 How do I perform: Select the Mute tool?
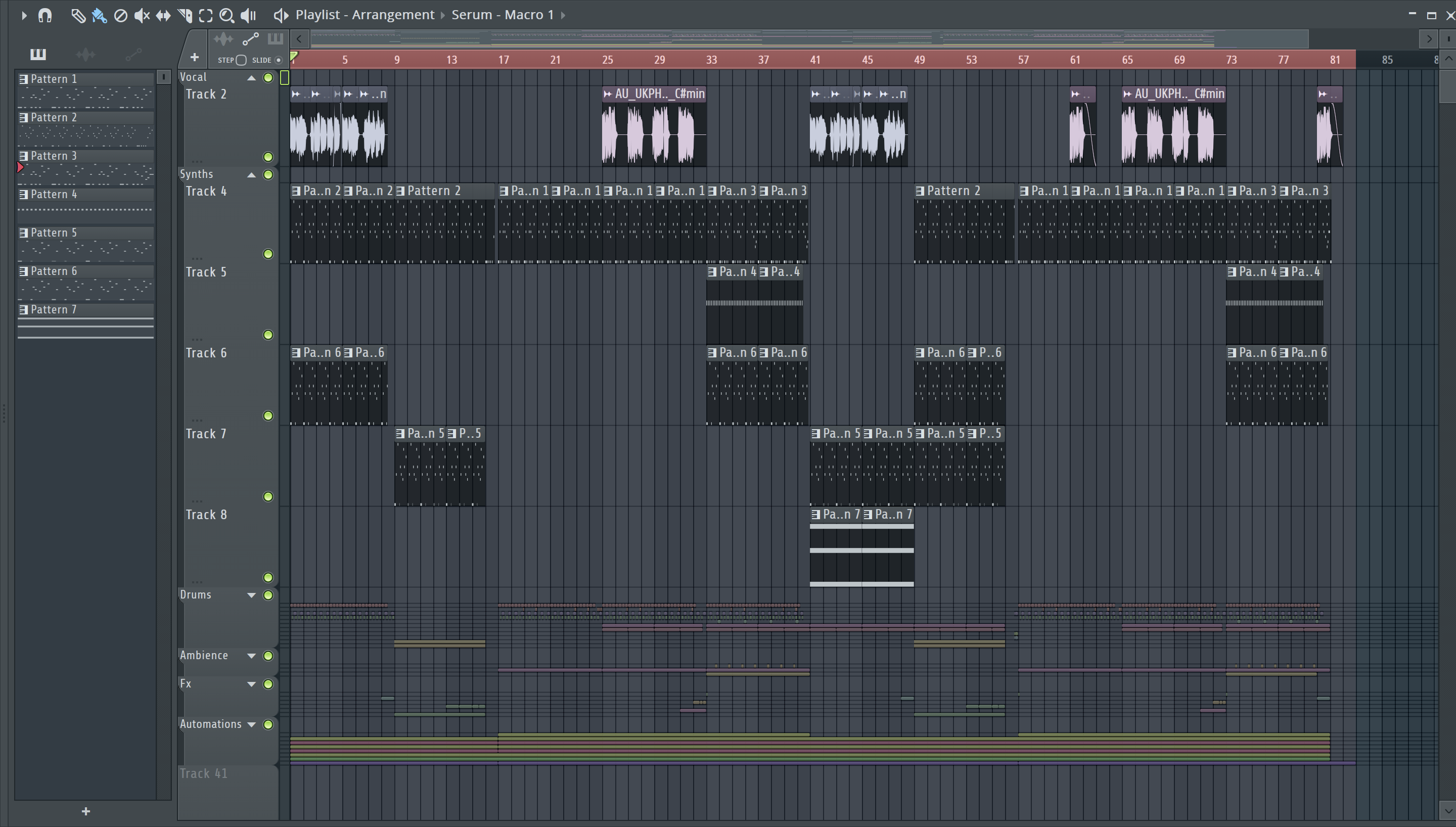[142, 15]
